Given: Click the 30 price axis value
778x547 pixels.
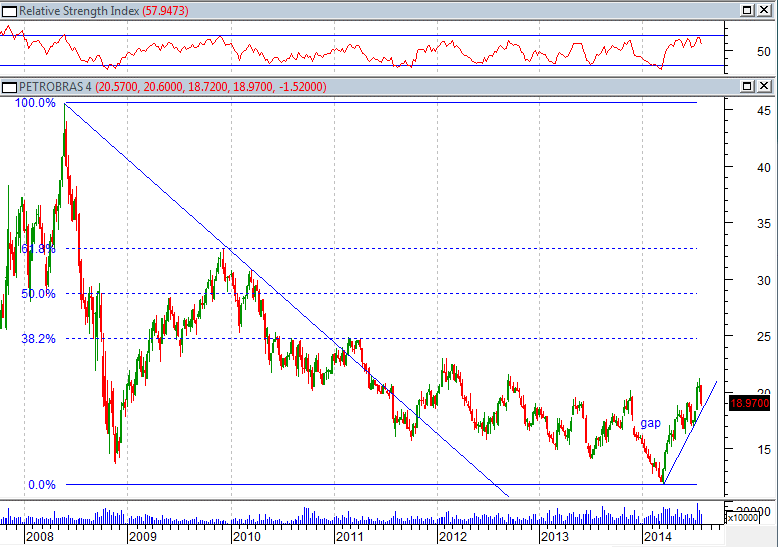Looking at the screenshot, I should (764, 280).
